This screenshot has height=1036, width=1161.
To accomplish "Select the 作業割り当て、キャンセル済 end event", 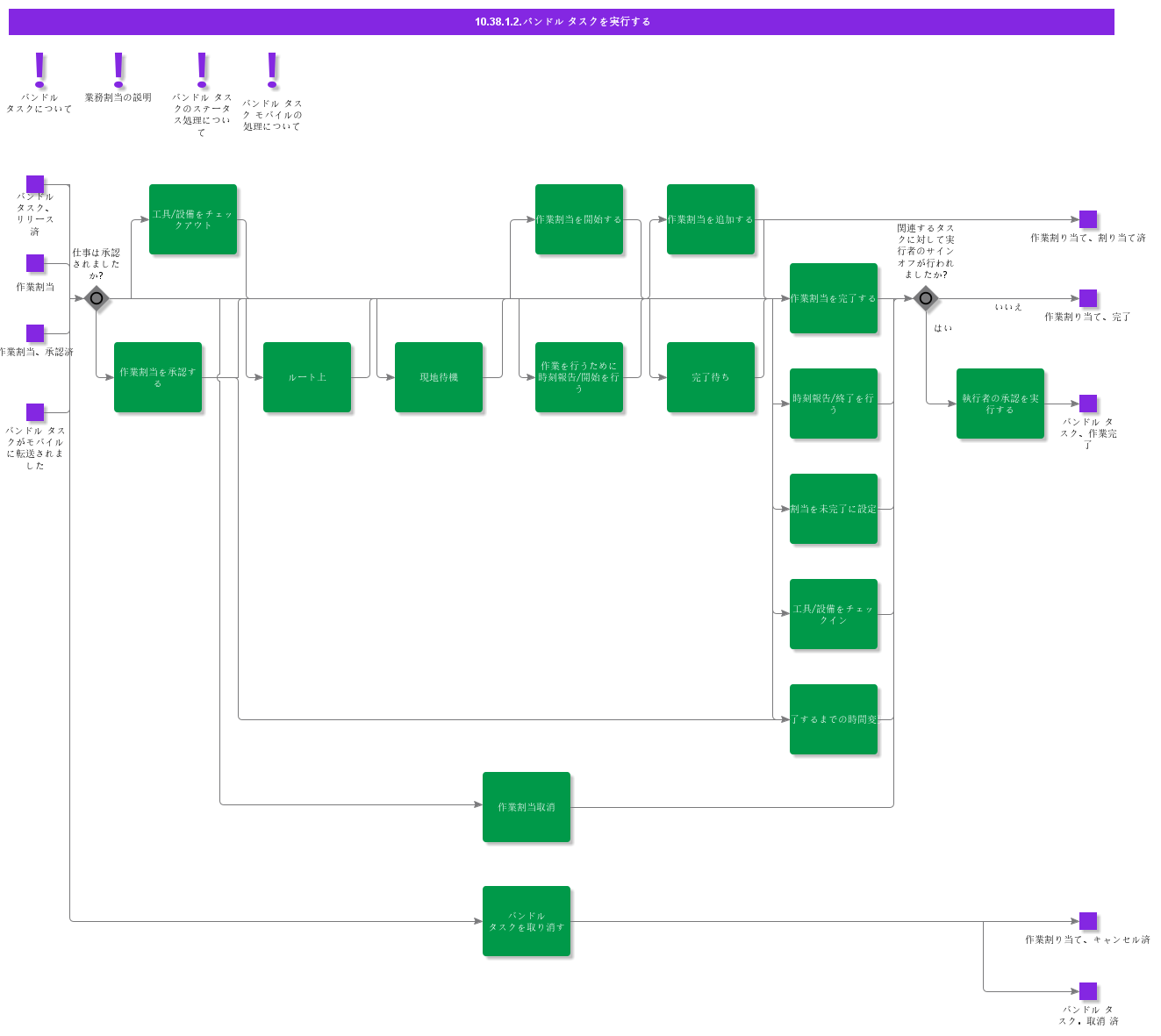I will pos(1087,921).
